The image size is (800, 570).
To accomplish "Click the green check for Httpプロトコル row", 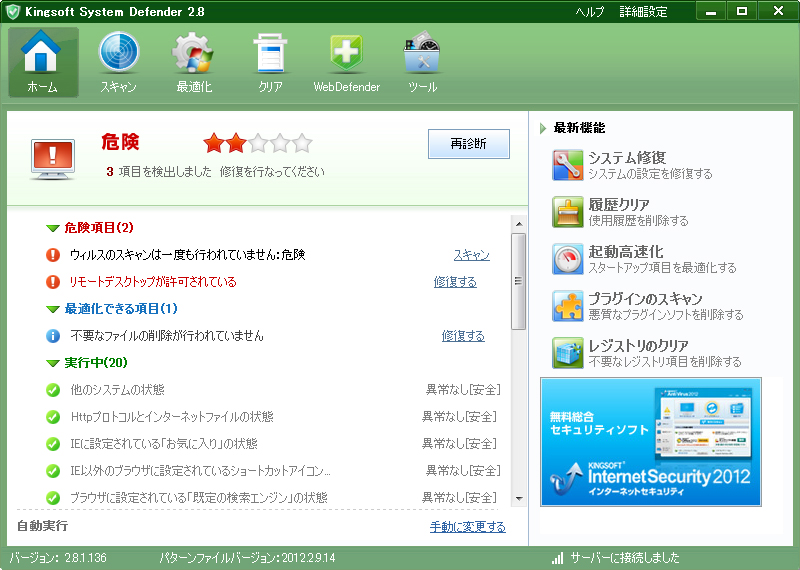I will tap(53, 417).
